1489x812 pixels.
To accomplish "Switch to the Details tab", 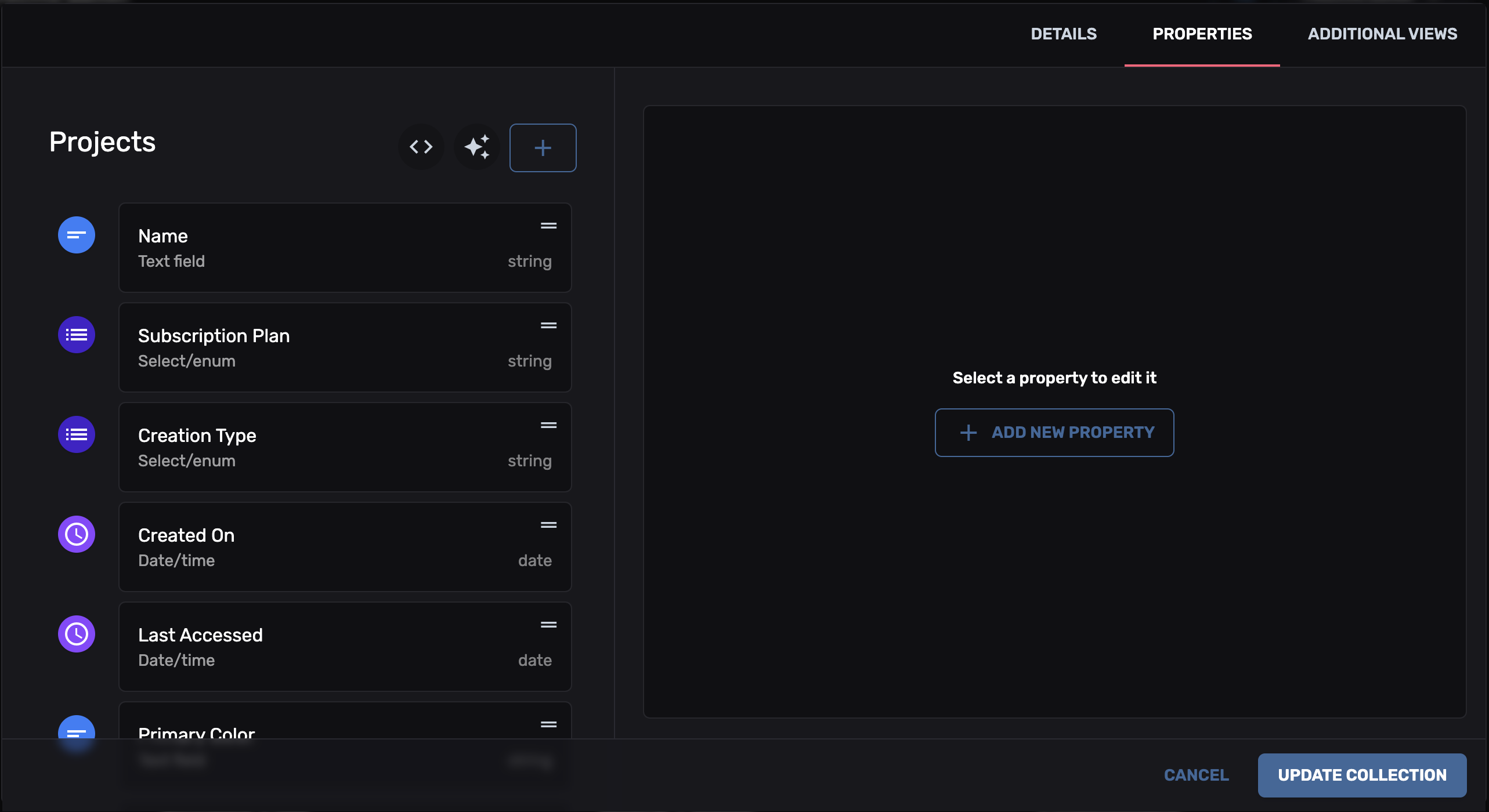I will 1063,34.
